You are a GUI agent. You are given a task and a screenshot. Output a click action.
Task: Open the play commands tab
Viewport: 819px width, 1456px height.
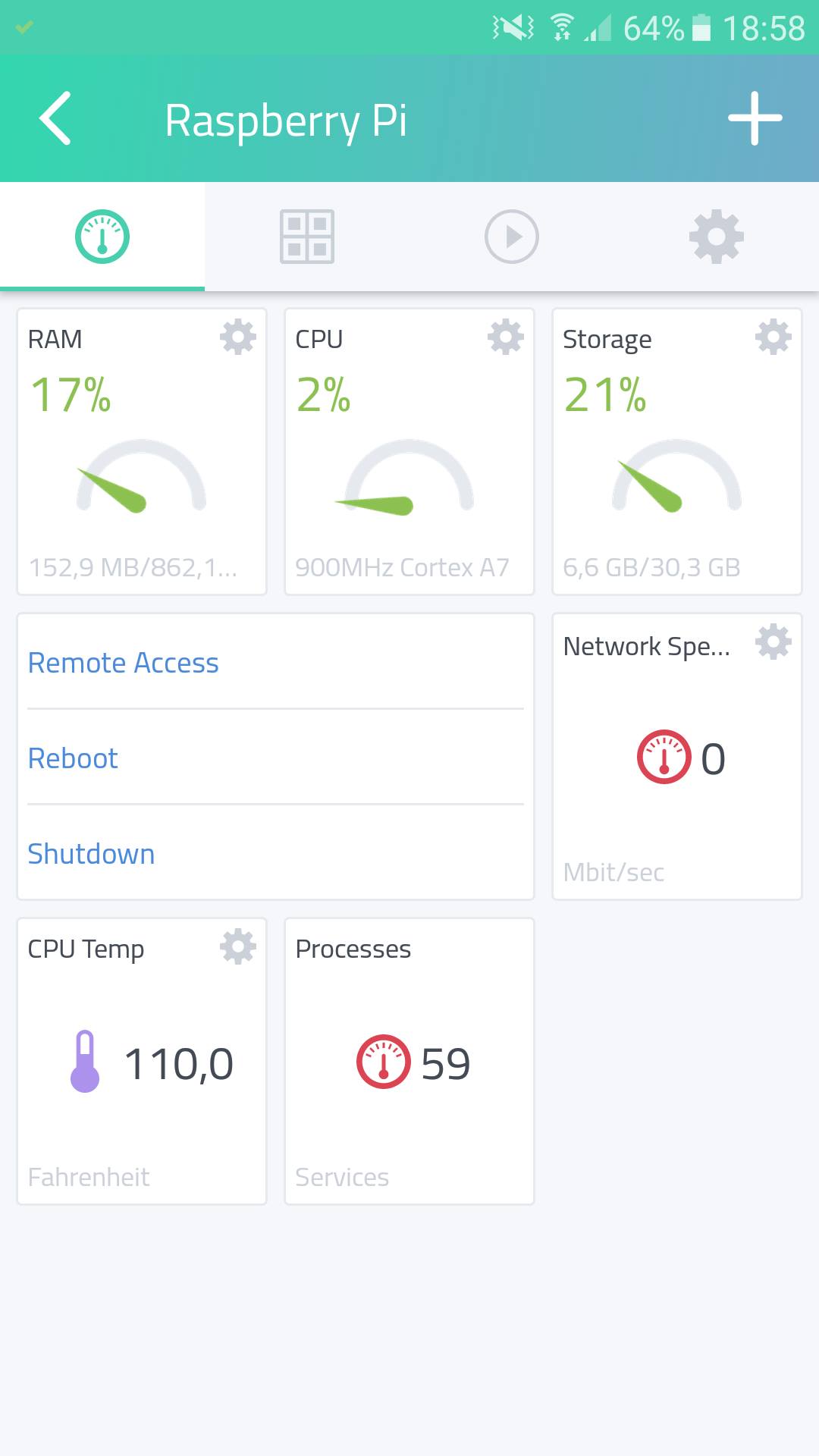point(512,237)
